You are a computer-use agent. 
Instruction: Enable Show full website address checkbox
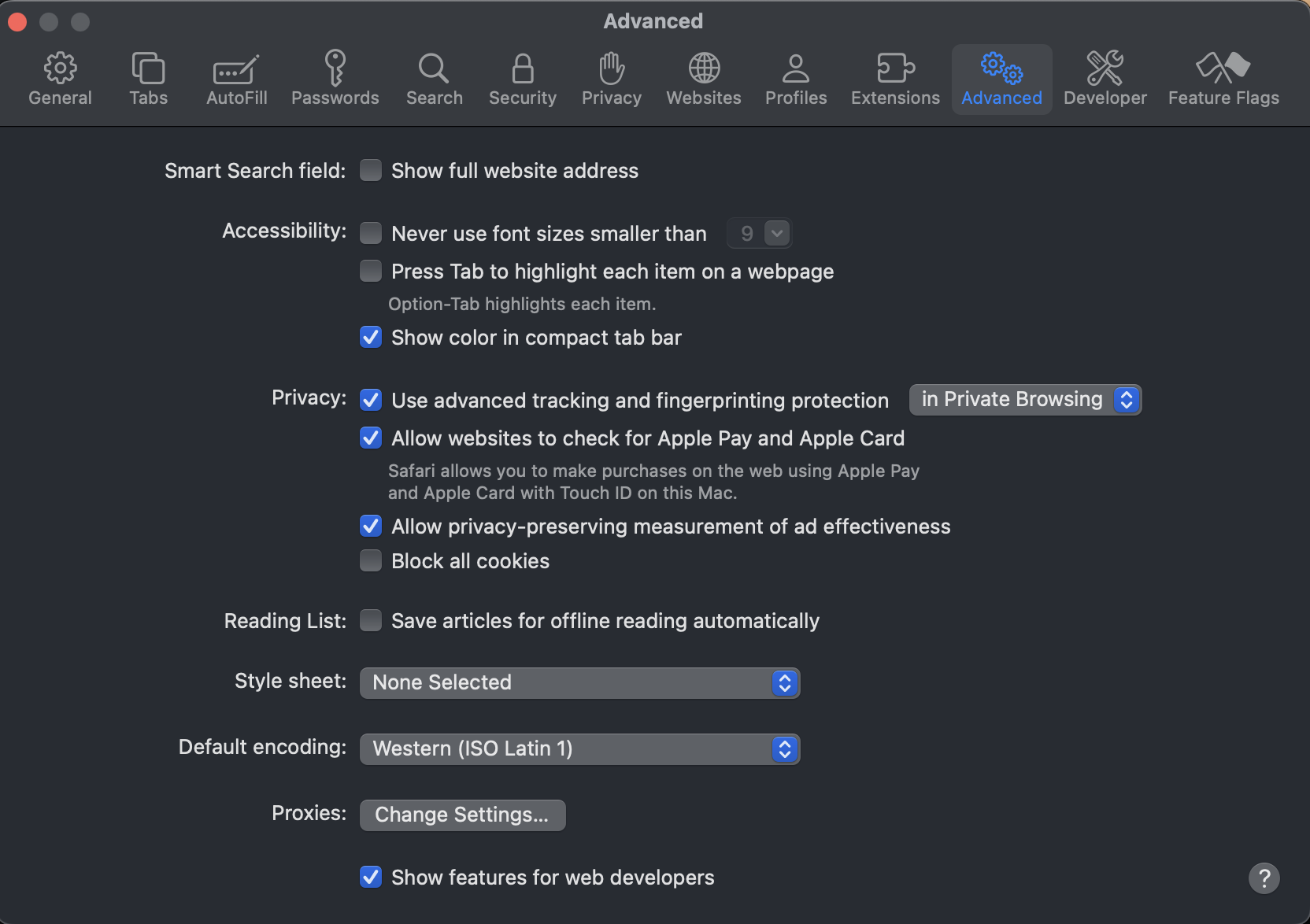pyautogui.click(x=371, y=171)
